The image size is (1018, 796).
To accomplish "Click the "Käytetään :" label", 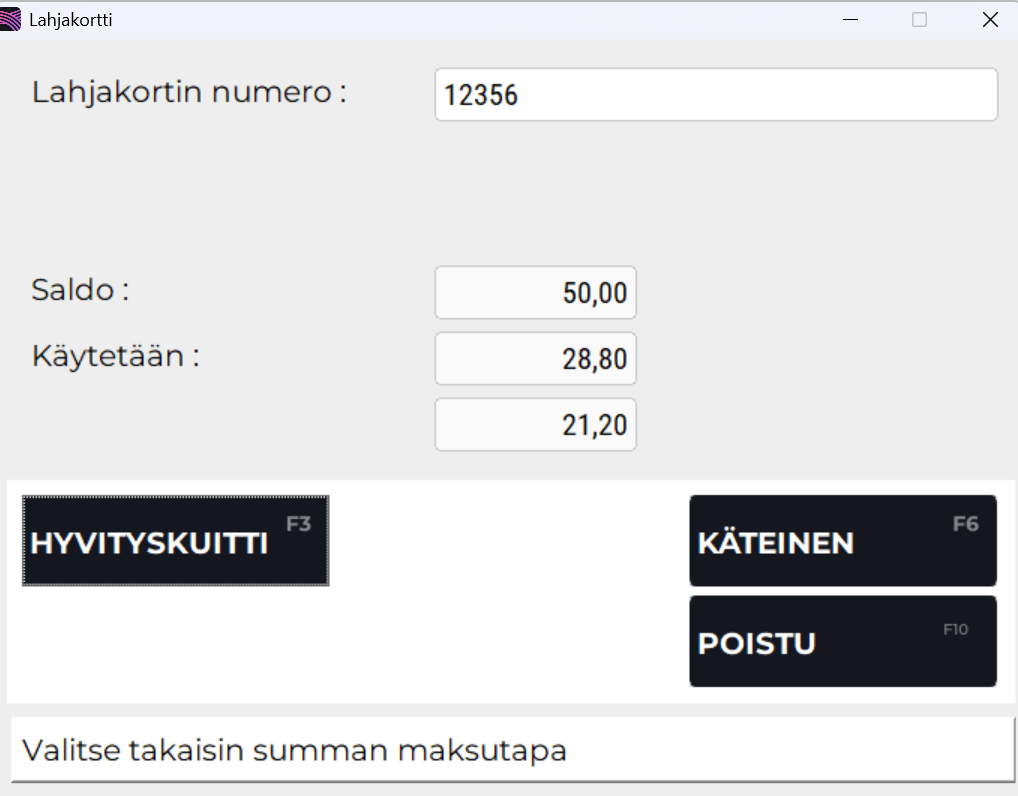I will point(115,356).
